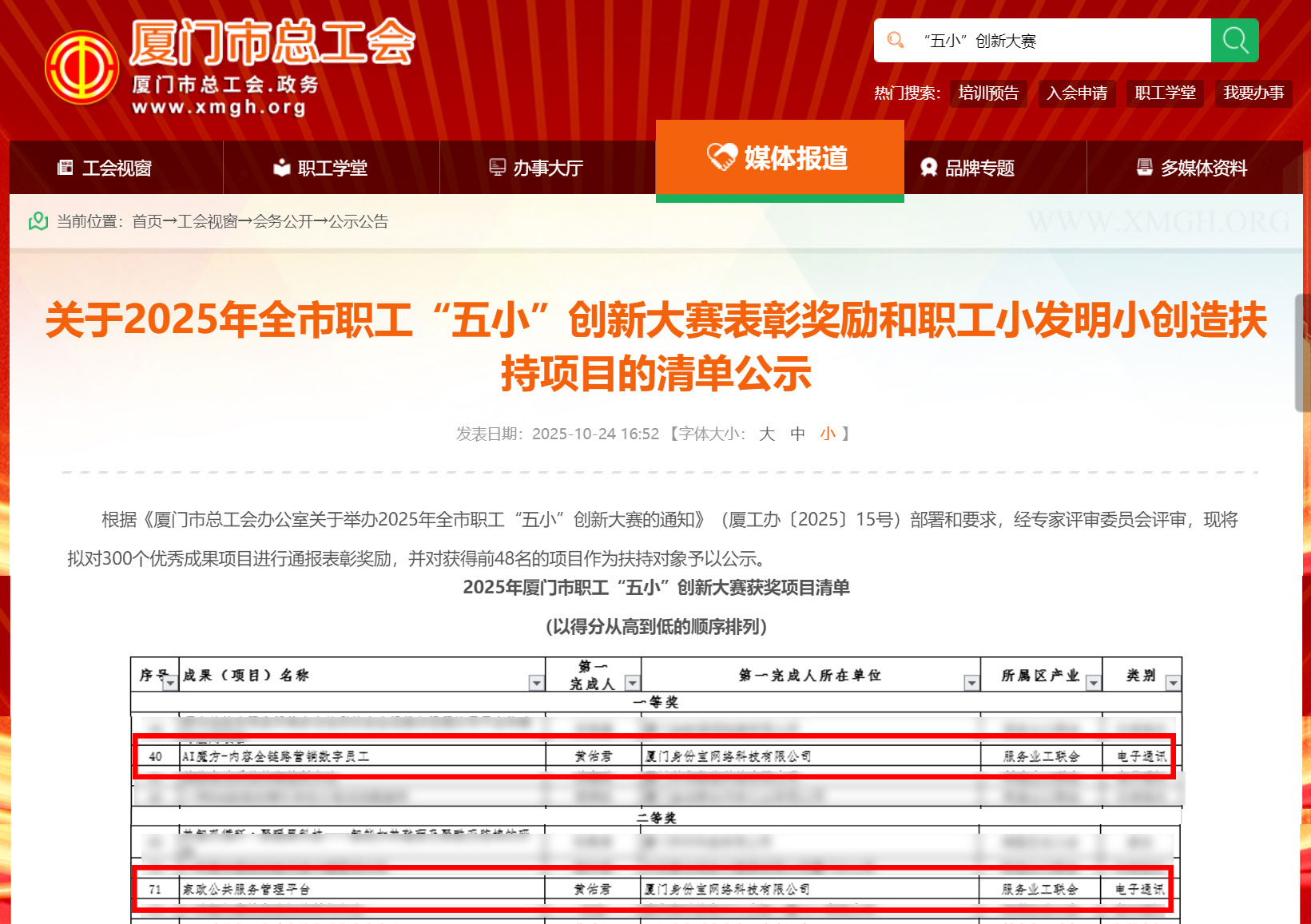Image resolution: width=1311 pixels, height=924 pixels.
Task: Open the 类别 column filter arrow
Action: pyautogui.click(x=1172, y=683)
